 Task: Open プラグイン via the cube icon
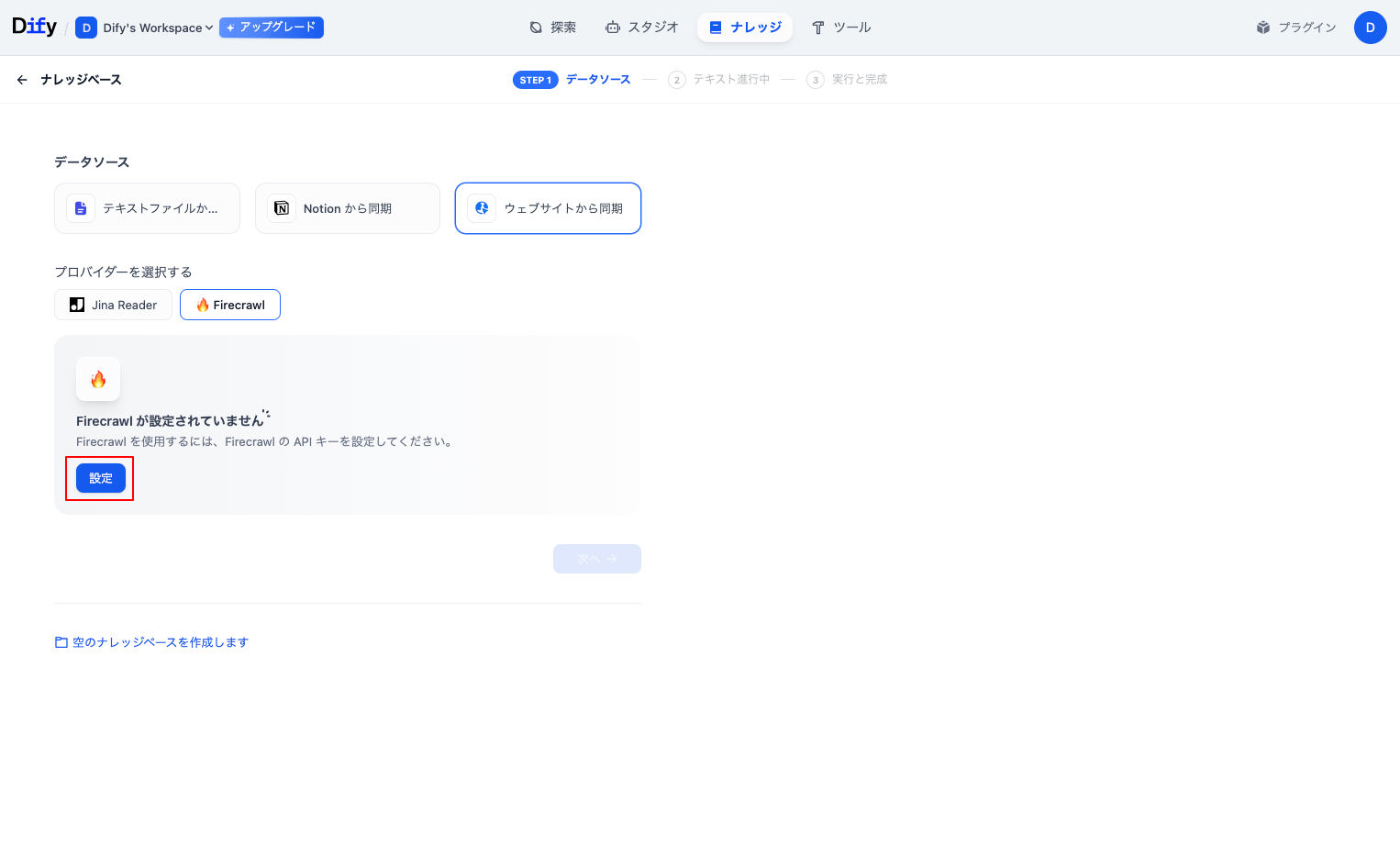tap(1263, 28)
